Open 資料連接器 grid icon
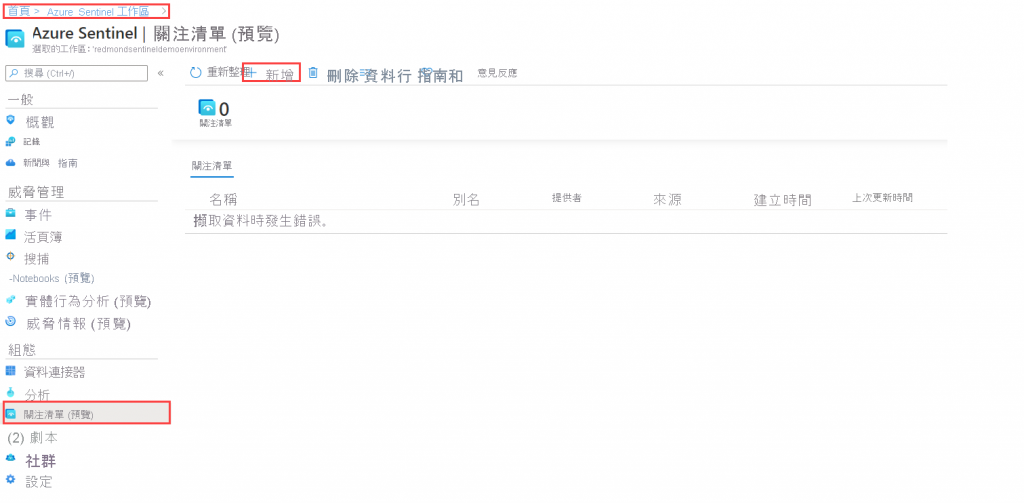1024x503 pixels. [x=10, y=371]
